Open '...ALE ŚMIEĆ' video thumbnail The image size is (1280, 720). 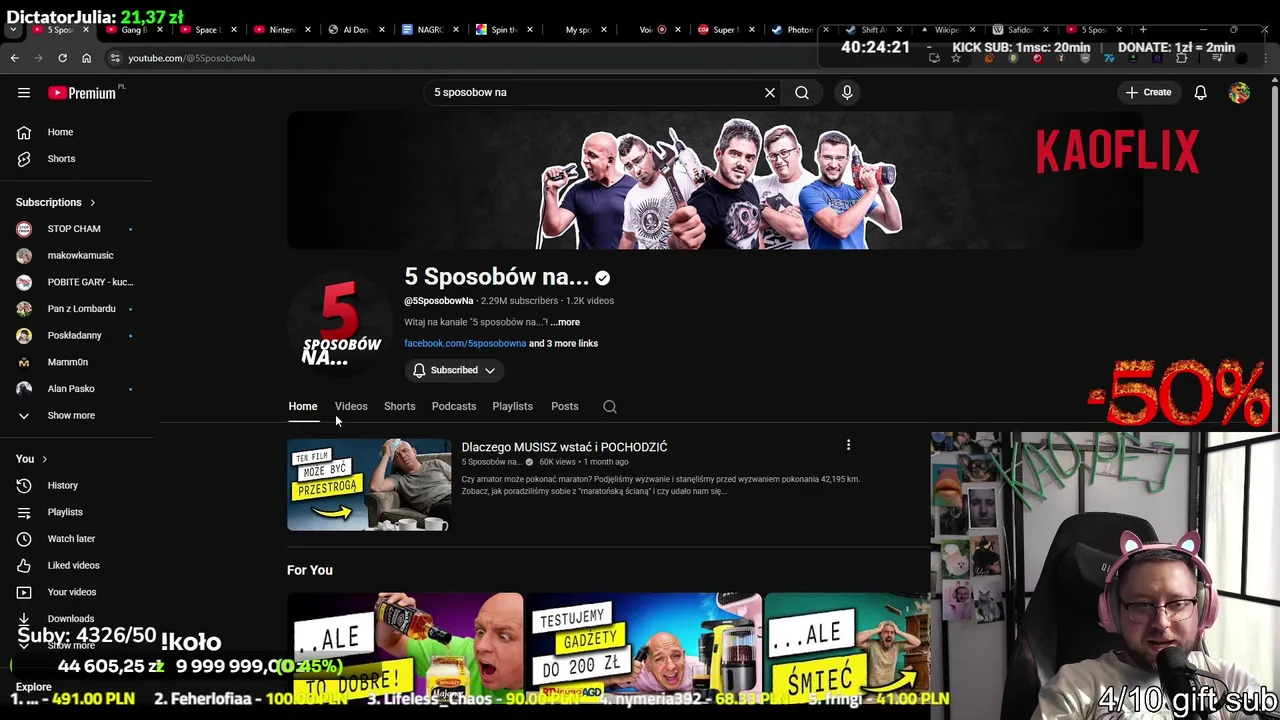(848, 649)
